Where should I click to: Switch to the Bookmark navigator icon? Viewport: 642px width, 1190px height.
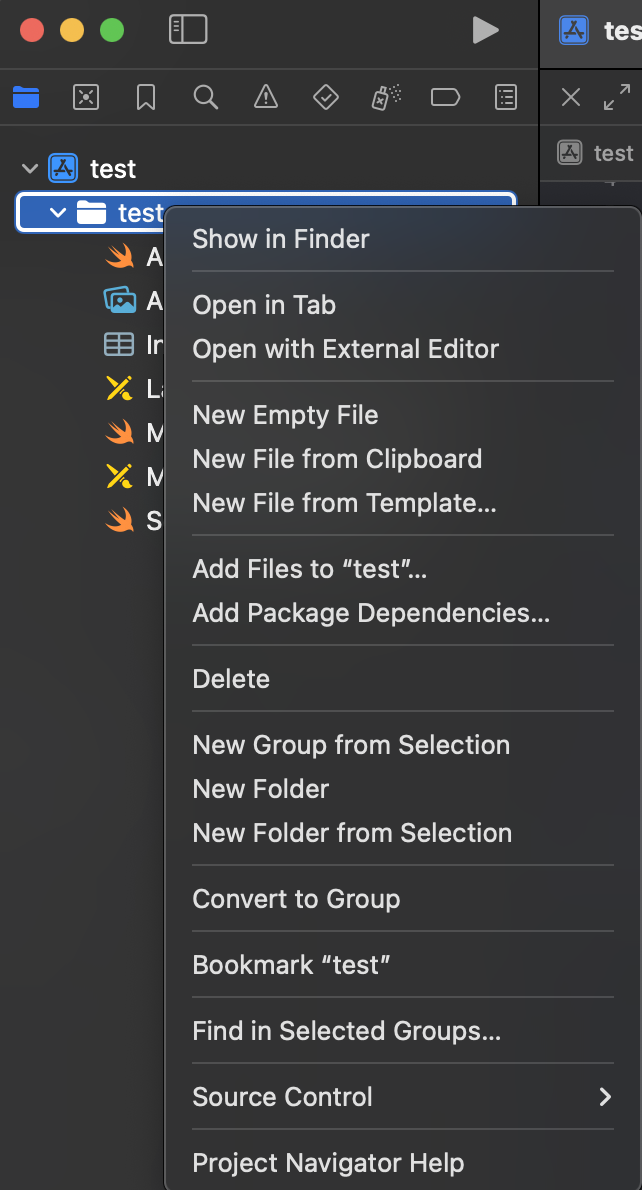pos(146,97)
